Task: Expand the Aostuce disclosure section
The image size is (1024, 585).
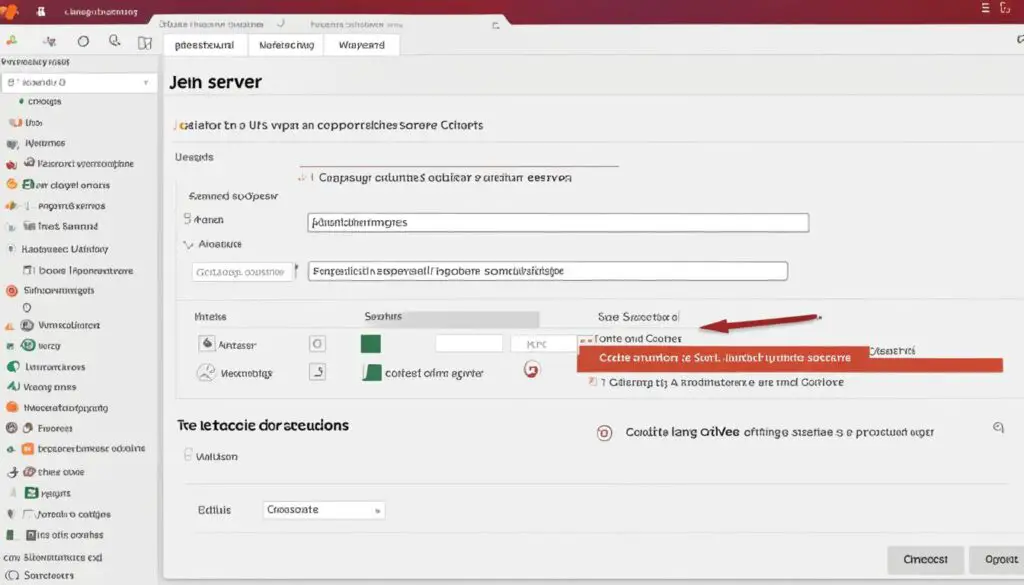Action: pyautogui.click(x=190, y=243)
